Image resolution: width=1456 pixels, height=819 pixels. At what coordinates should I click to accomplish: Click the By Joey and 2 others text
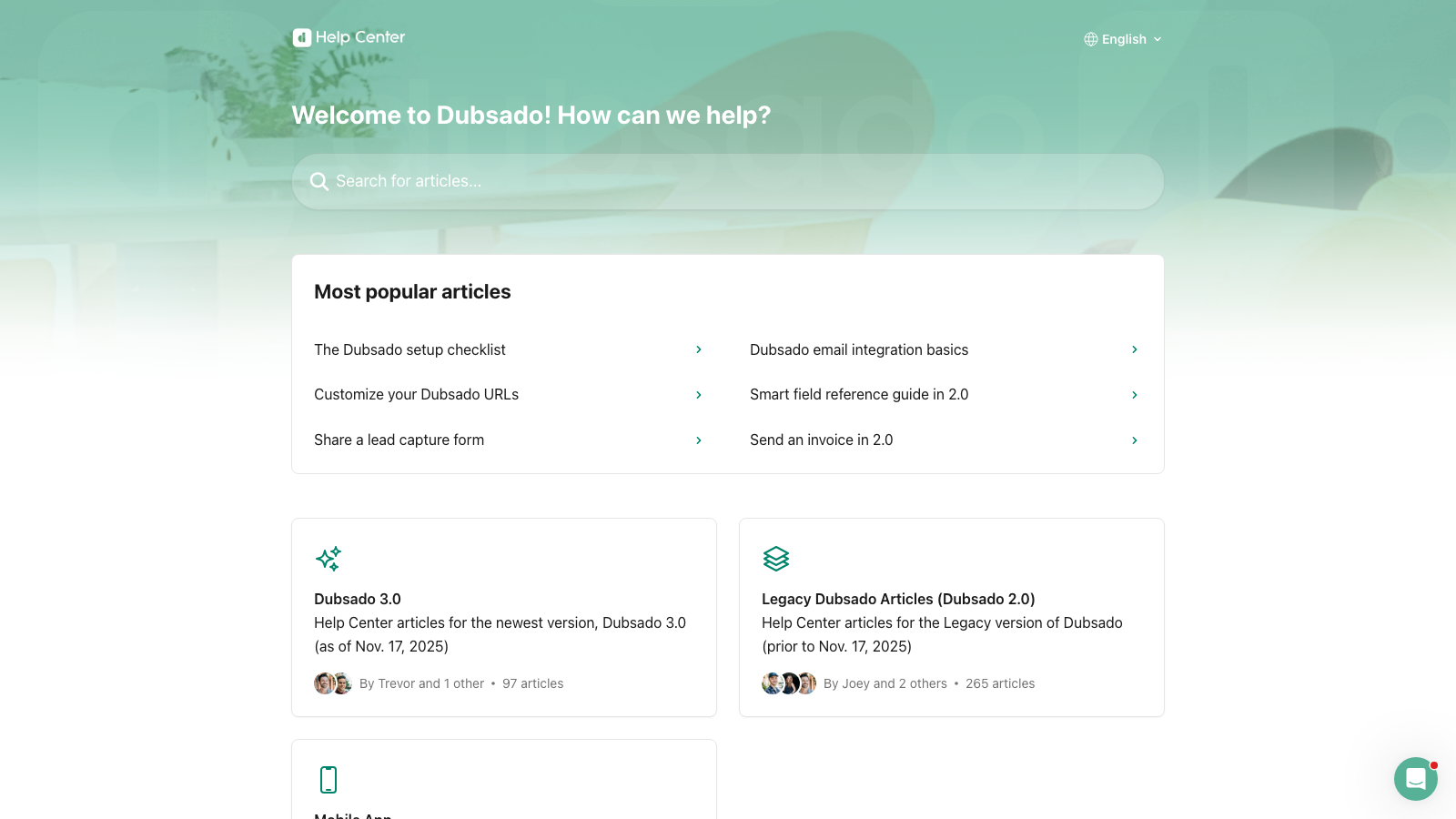pos(885,683)
